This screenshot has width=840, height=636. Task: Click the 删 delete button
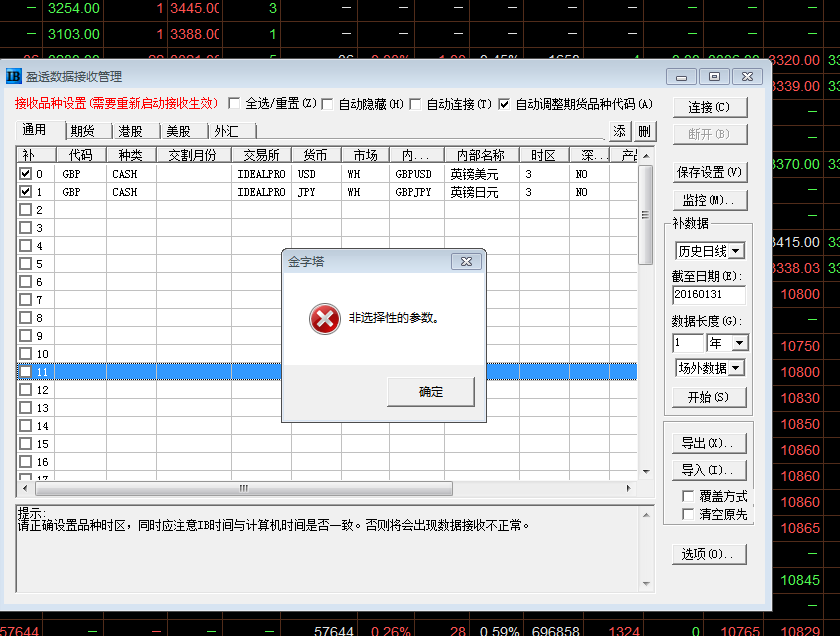[644, 131]
